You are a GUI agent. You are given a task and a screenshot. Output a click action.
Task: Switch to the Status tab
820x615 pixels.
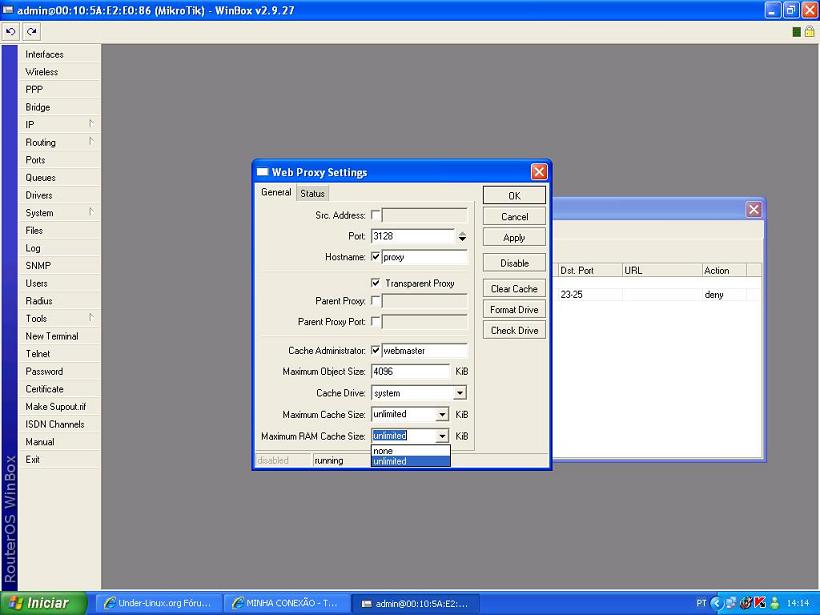coord(312,193)
